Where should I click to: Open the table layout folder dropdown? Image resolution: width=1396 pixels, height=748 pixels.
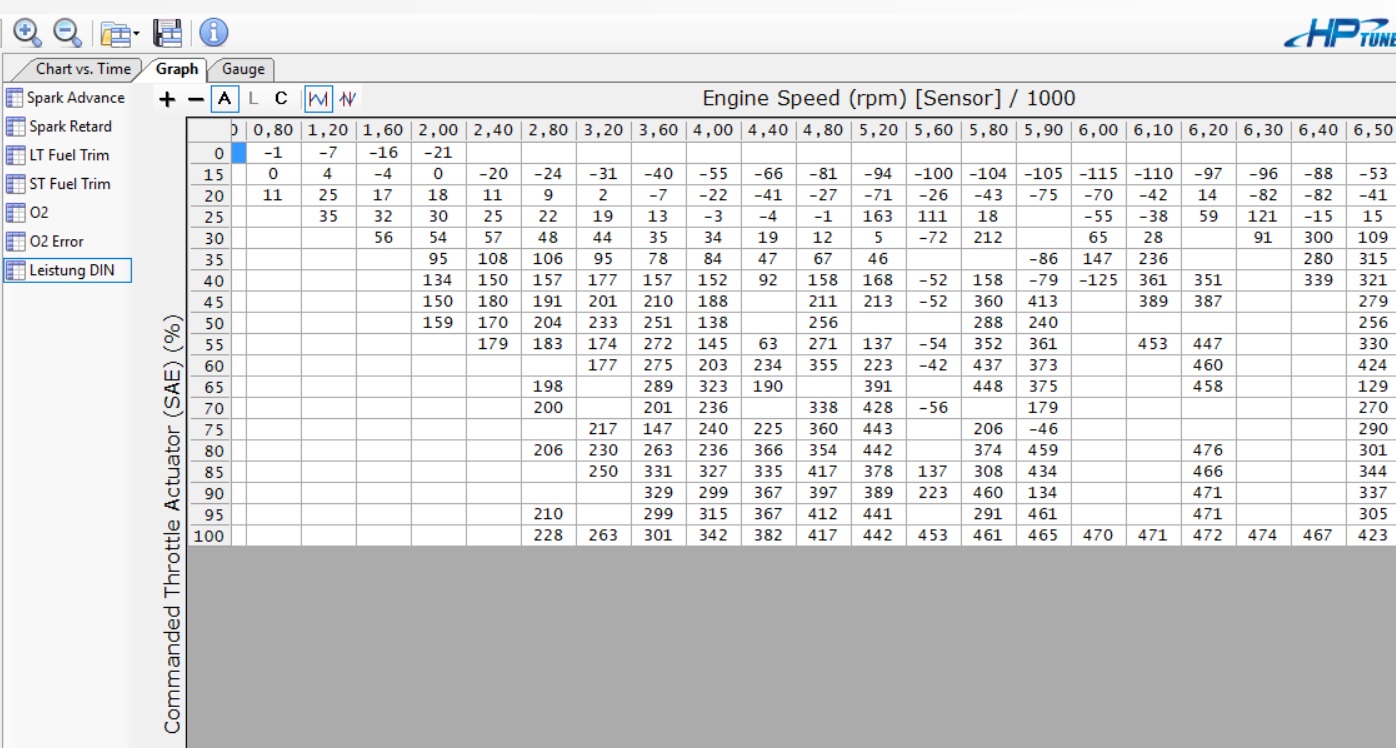120,34
